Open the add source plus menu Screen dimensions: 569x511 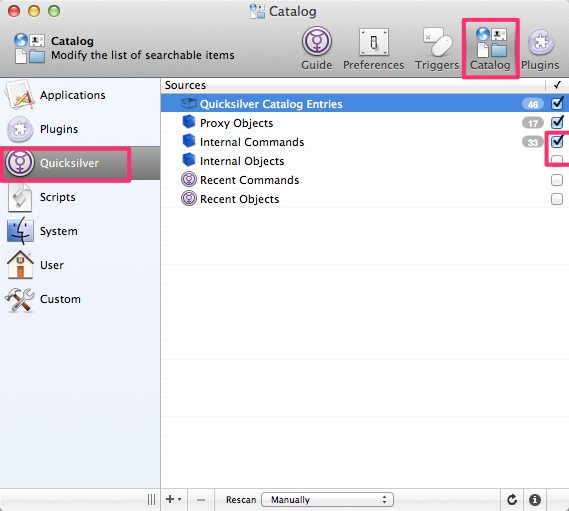click(x=173, y=499)
